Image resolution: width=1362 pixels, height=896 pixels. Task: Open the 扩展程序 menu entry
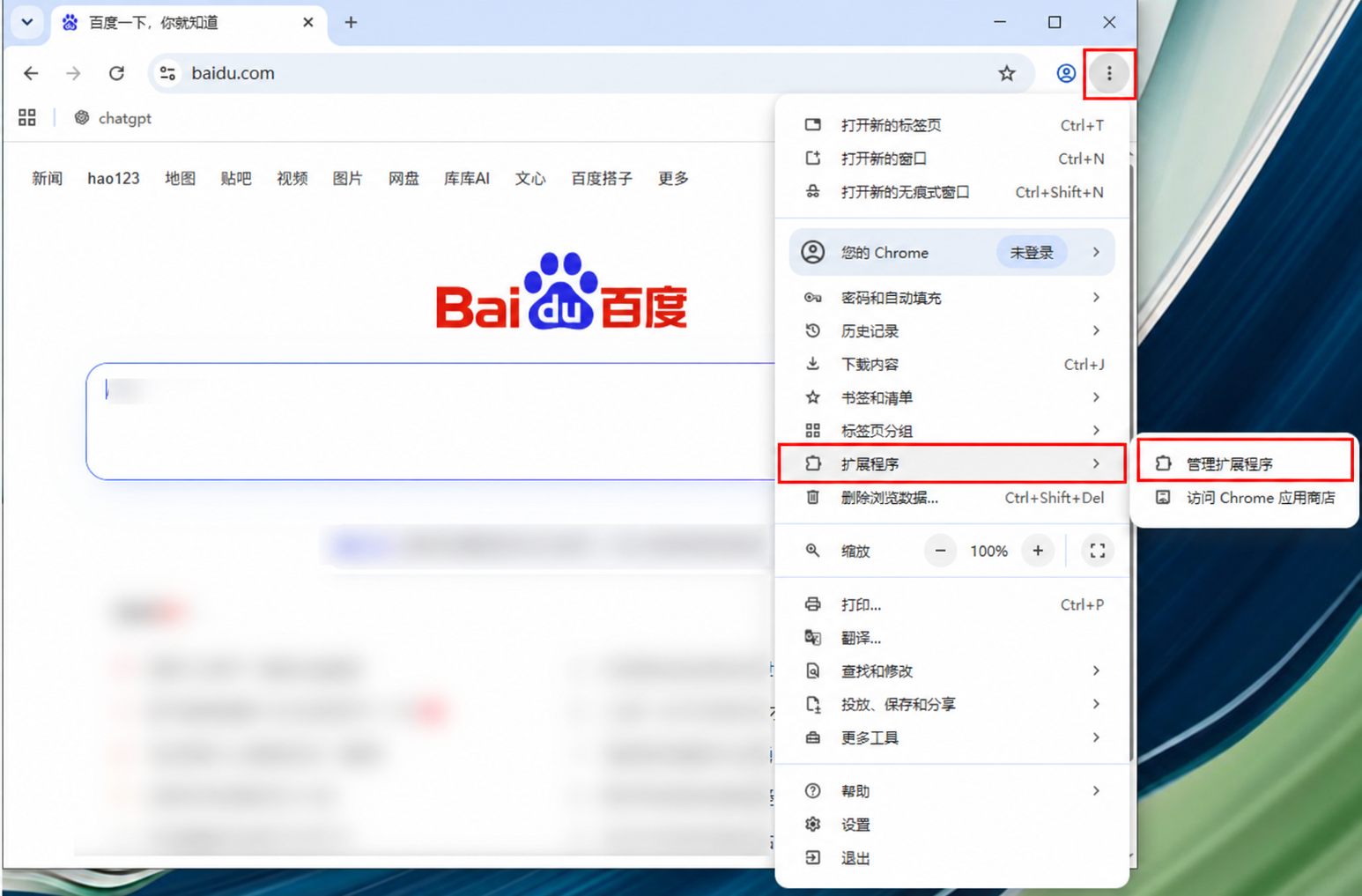pos(951,463)
